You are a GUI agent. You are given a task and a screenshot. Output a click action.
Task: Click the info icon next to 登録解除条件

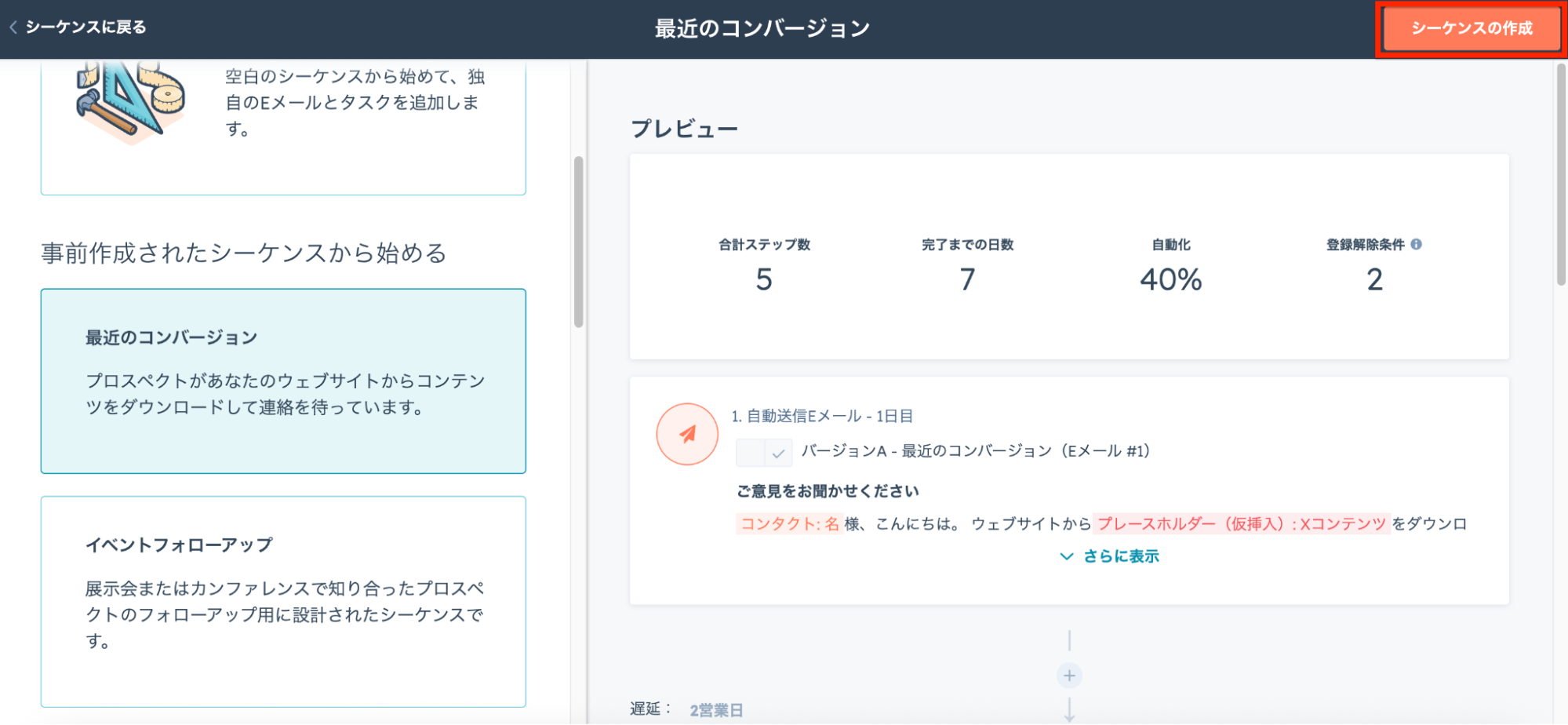[1416, 244]
